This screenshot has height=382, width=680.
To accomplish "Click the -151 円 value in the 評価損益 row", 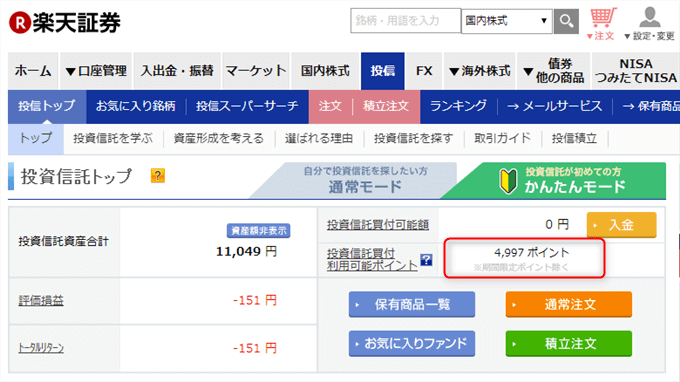I will coord(255,300).
